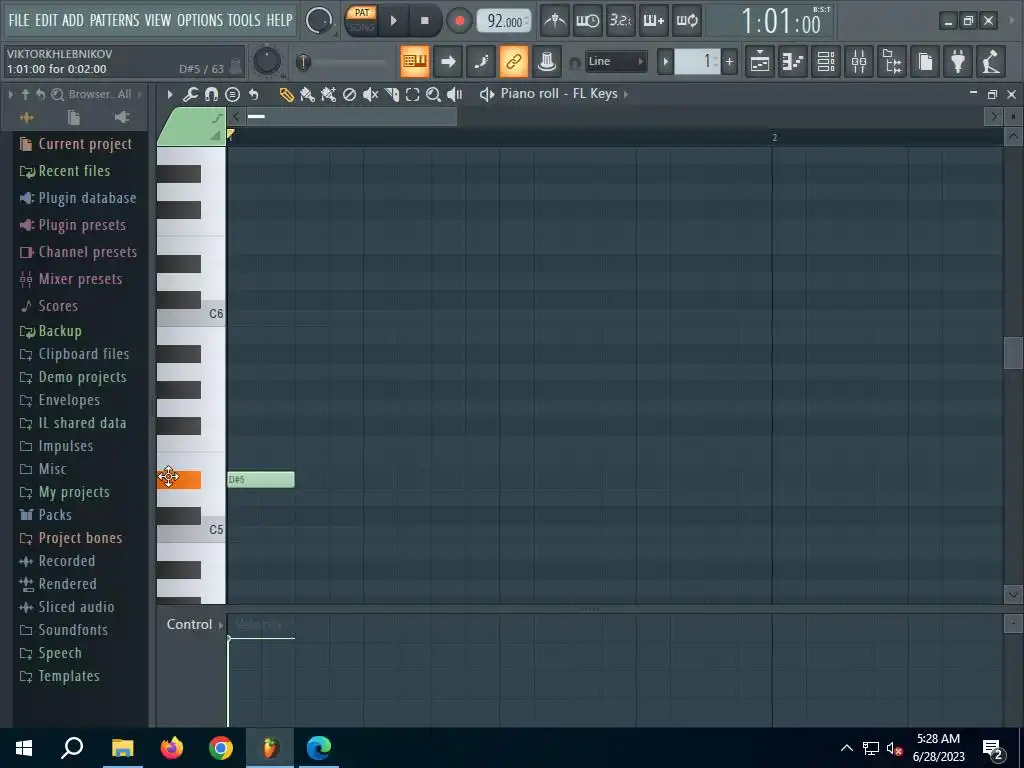Open the piano roll stamp tool
This screenshot has width=1024, height=768.
[232, 95]
